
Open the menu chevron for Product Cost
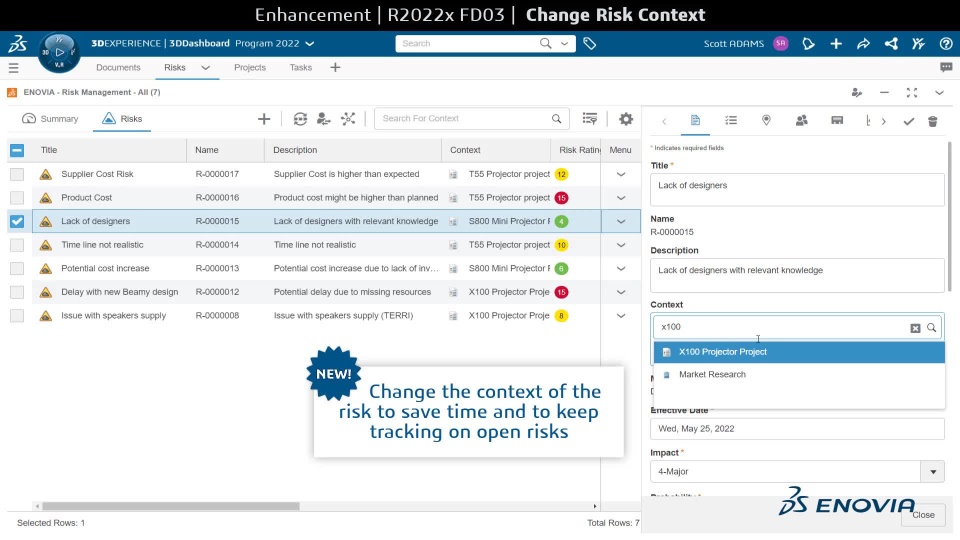click(621, 198)
